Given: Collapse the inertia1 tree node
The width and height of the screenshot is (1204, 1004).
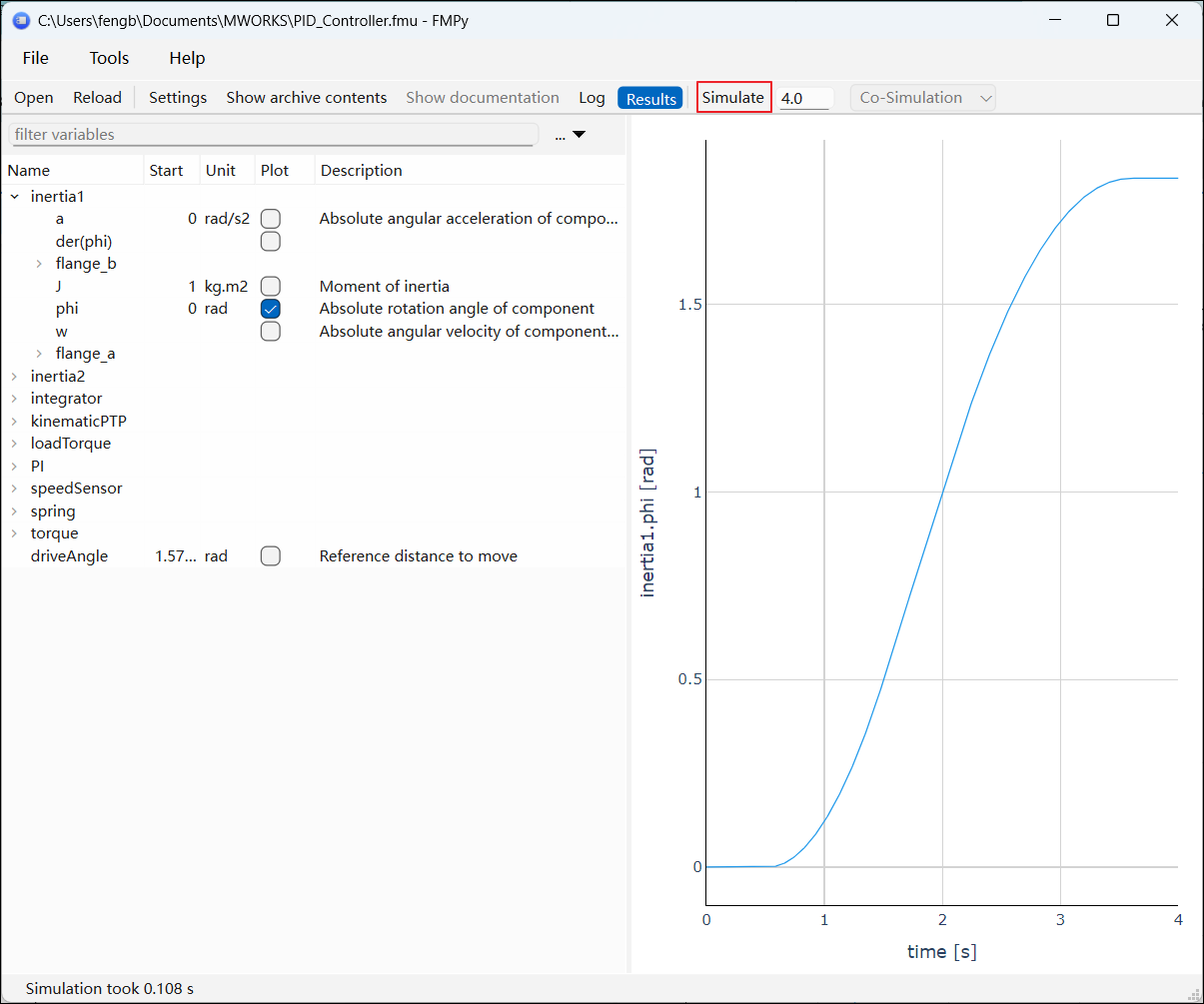Looking at the screenshot, I should [15, 197].
